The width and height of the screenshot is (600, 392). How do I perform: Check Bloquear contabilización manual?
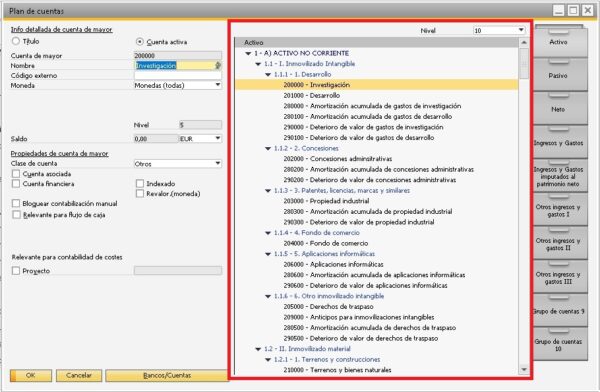pyautogui.click(x=16, y=203)
